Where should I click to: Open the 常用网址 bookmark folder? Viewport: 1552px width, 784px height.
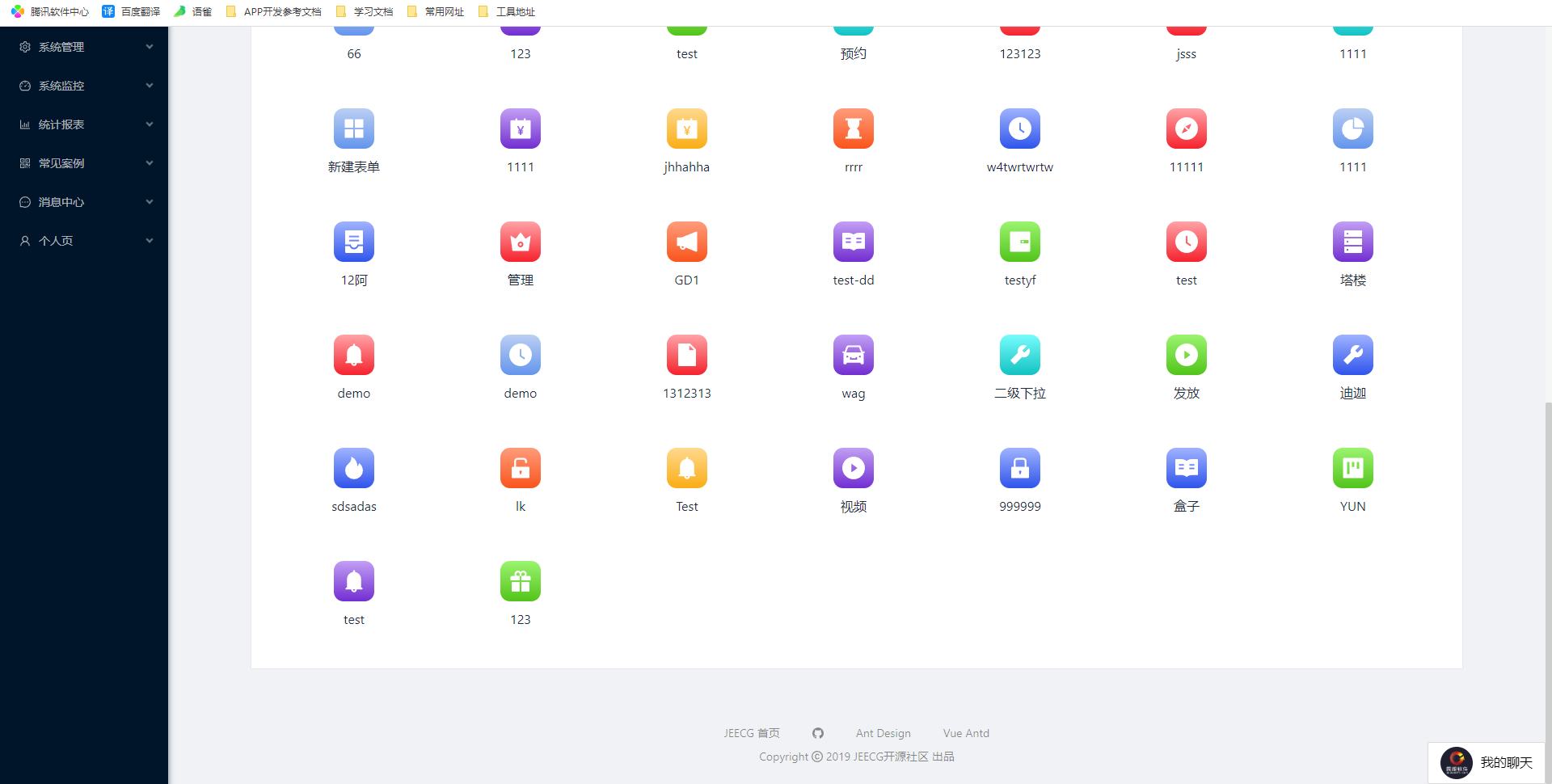click(435, 11)
